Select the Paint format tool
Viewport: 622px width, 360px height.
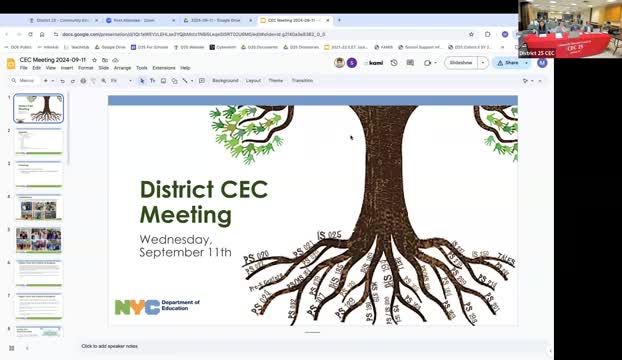(93, 81)
